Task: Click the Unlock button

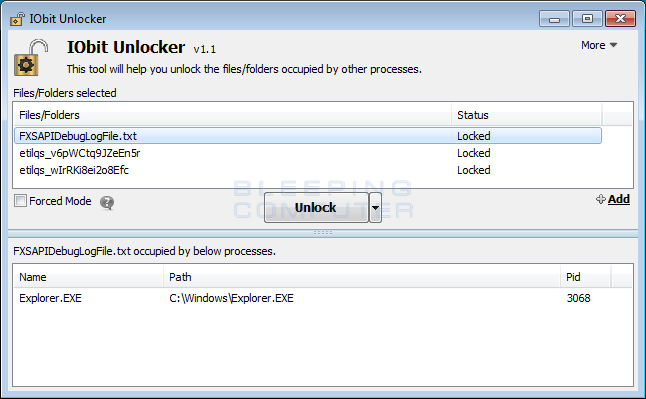Action: point(316,207)
